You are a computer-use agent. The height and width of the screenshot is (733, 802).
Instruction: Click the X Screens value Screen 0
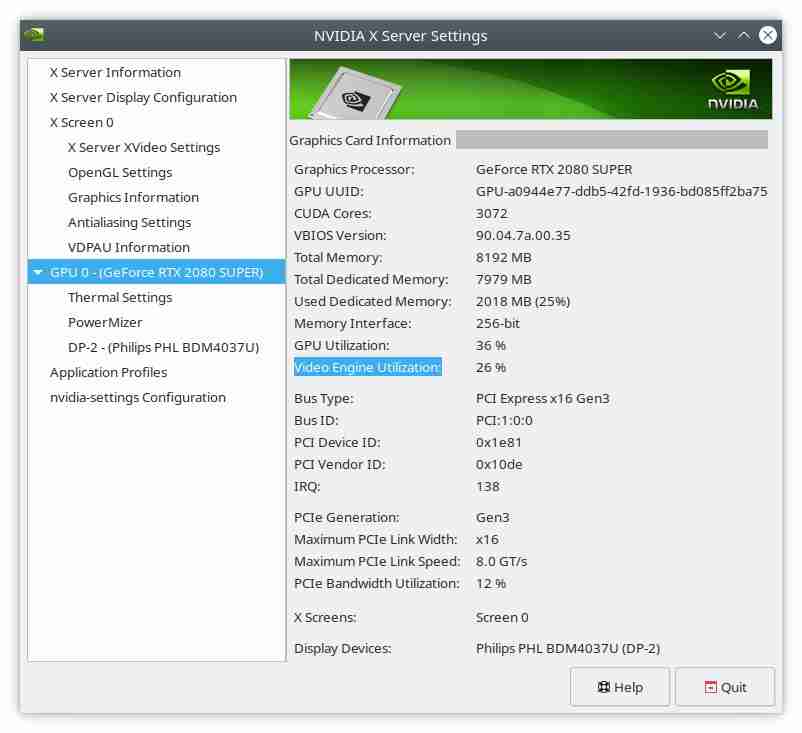pos(502,618)
